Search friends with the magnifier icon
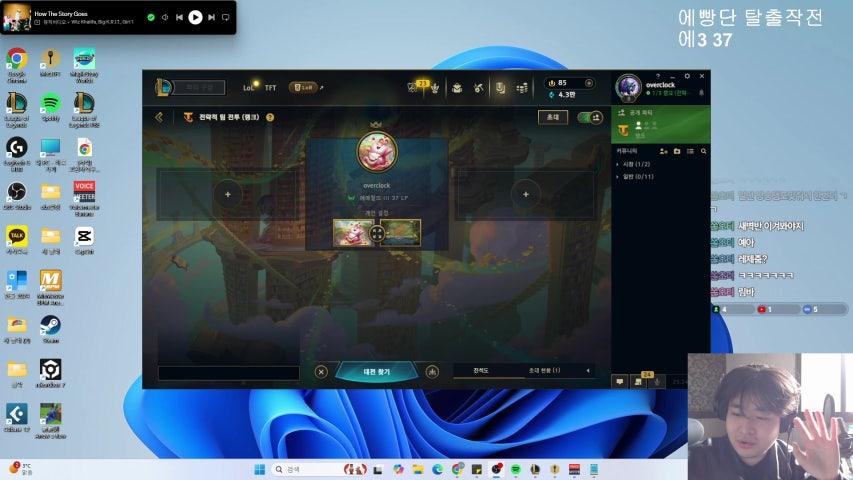 [x=704, y=151]
